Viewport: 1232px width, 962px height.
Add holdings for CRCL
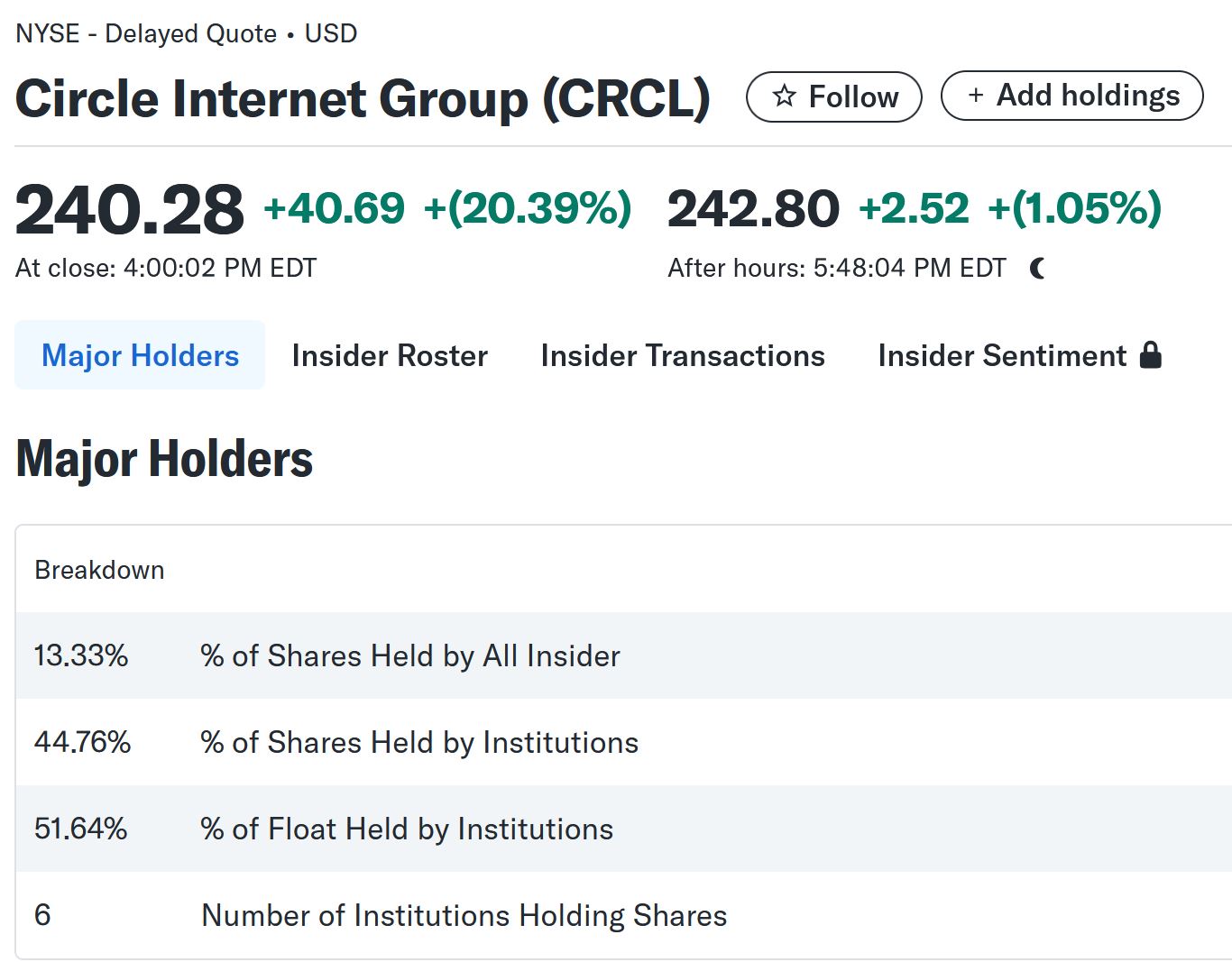click(x=1072, y=96)
